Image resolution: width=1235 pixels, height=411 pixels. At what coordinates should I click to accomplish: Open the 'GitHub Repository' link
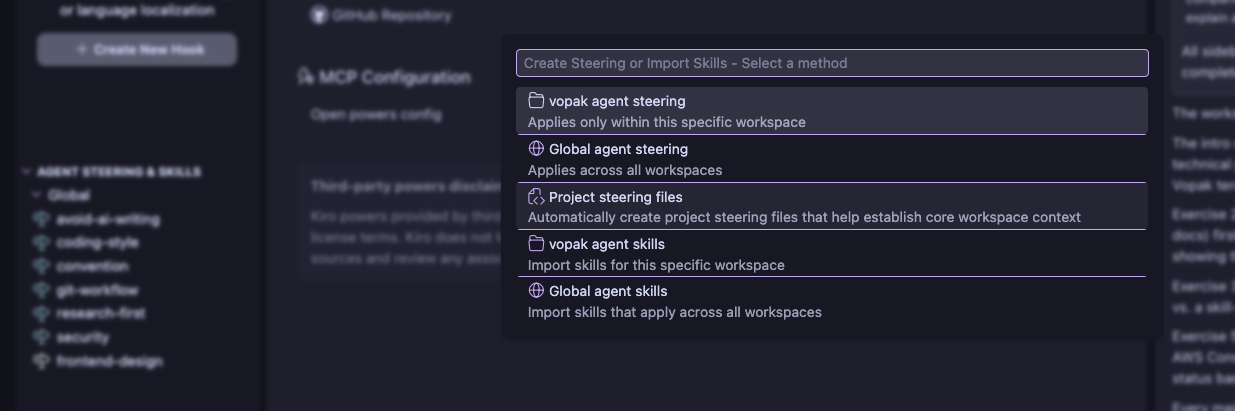(x=391, y=16)
